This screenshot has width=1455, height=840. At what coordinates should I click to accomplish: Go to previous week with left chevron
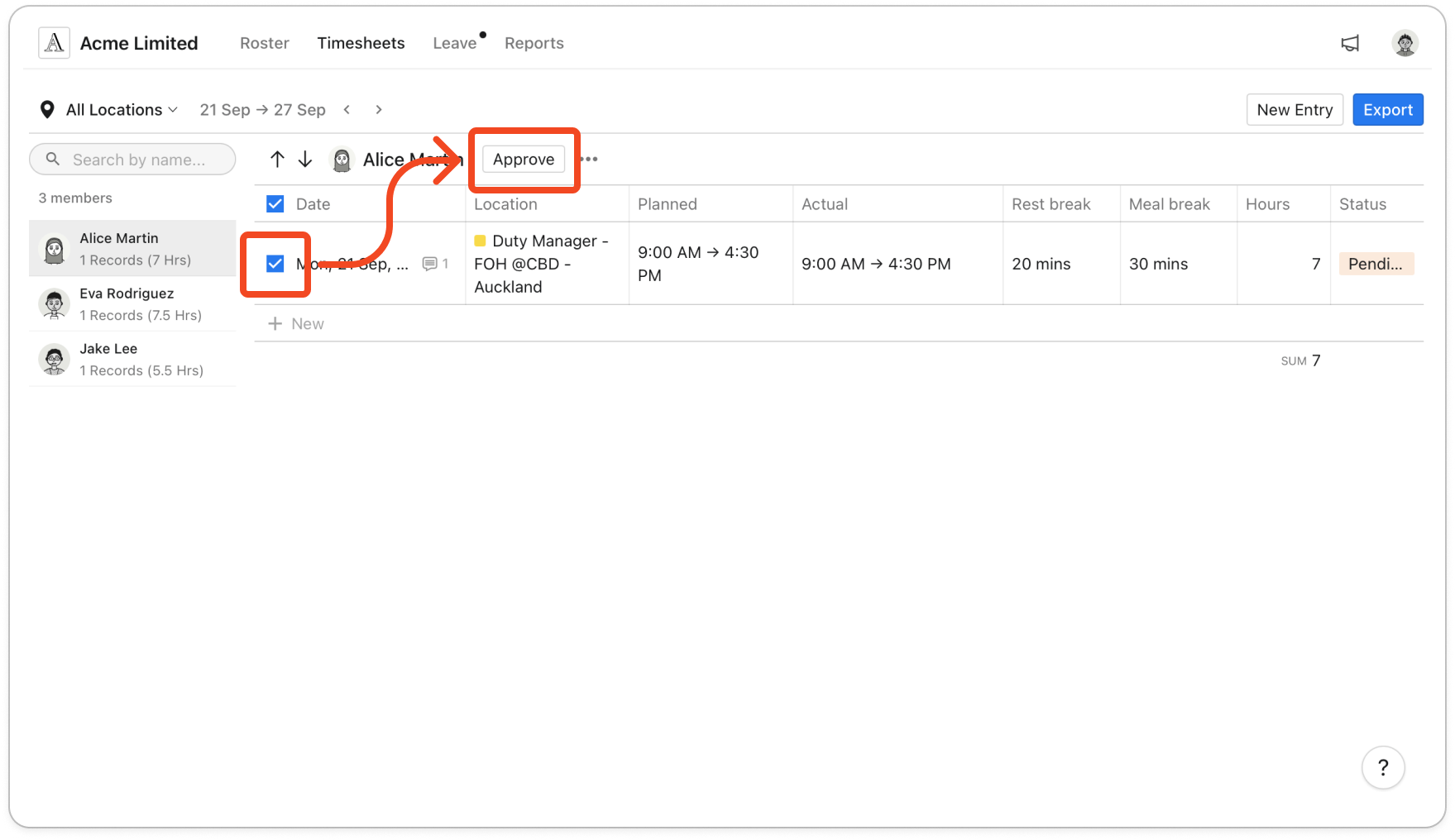click(347, 109)
